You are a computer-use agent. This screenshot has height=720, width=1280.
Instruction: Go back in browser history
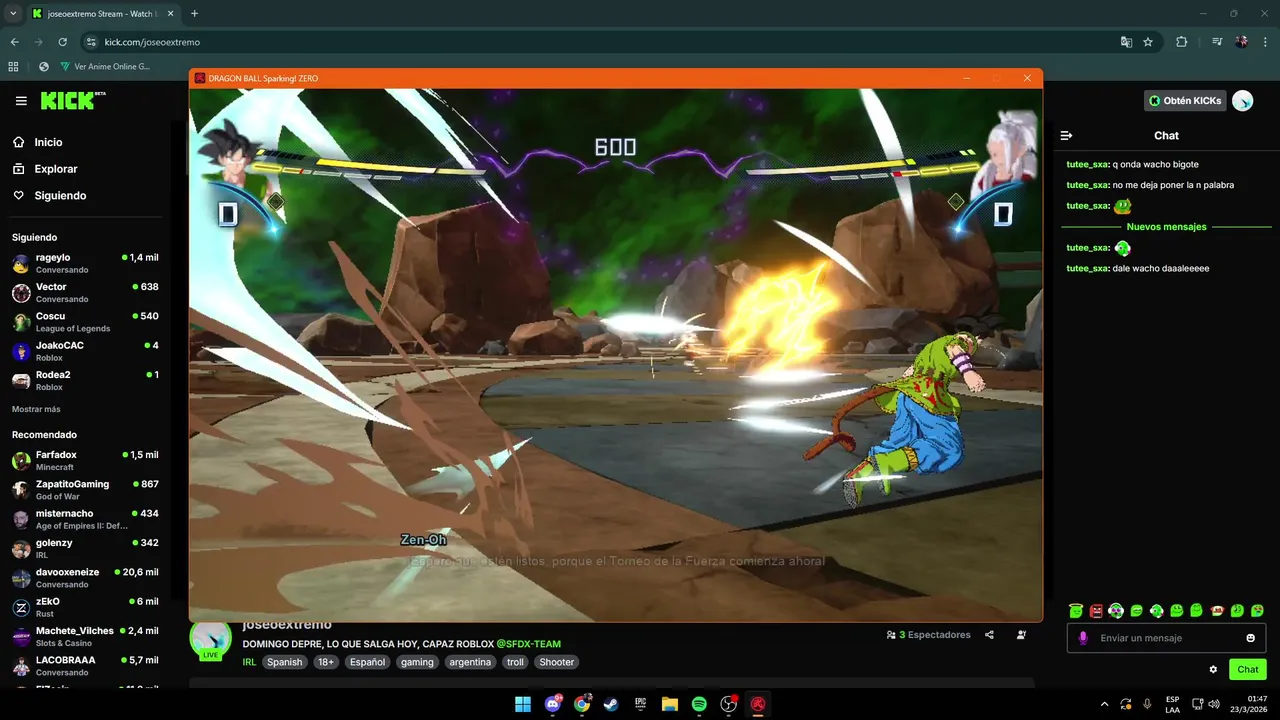[x=15, y=42]
